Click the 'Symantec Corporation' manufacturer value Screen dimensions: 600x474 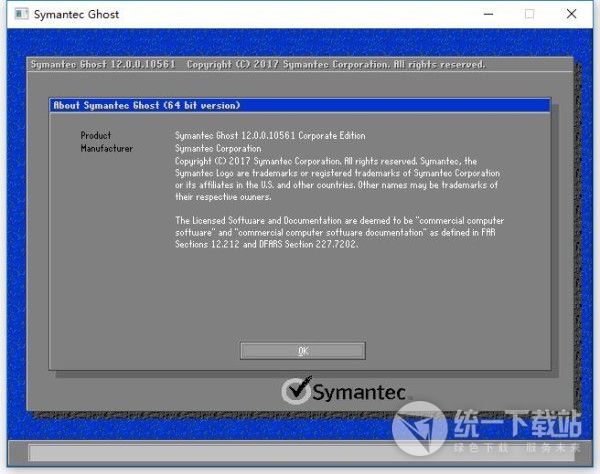pos(218,148)
